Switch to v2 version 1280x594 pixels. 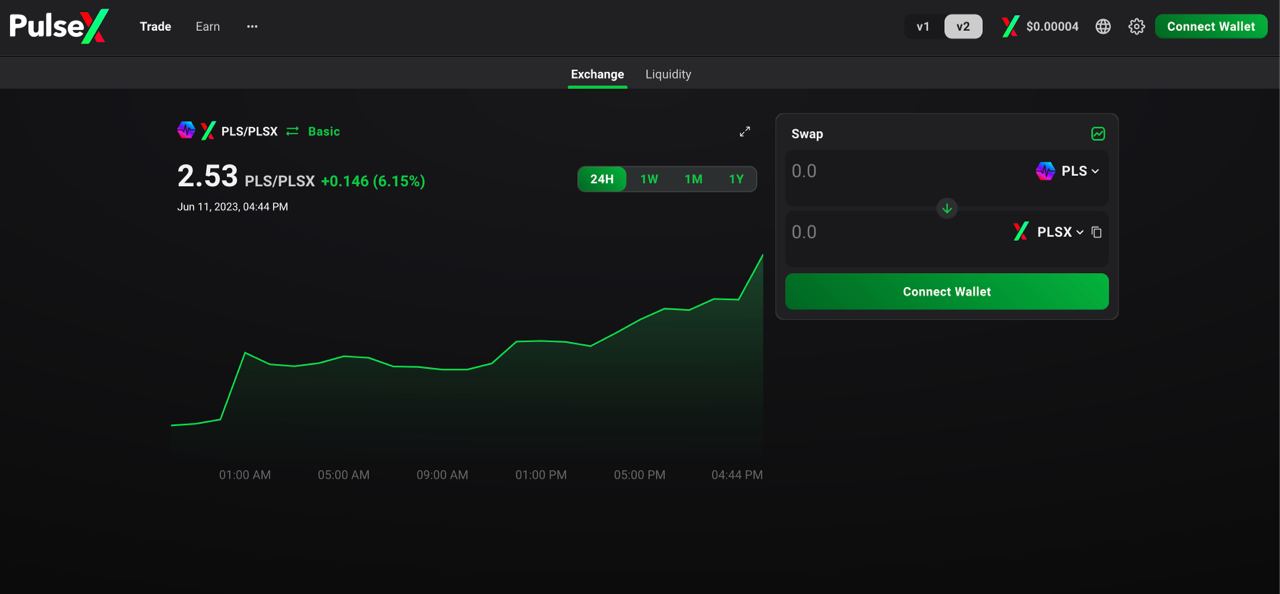pyautogui.click(x=963, y=27)
